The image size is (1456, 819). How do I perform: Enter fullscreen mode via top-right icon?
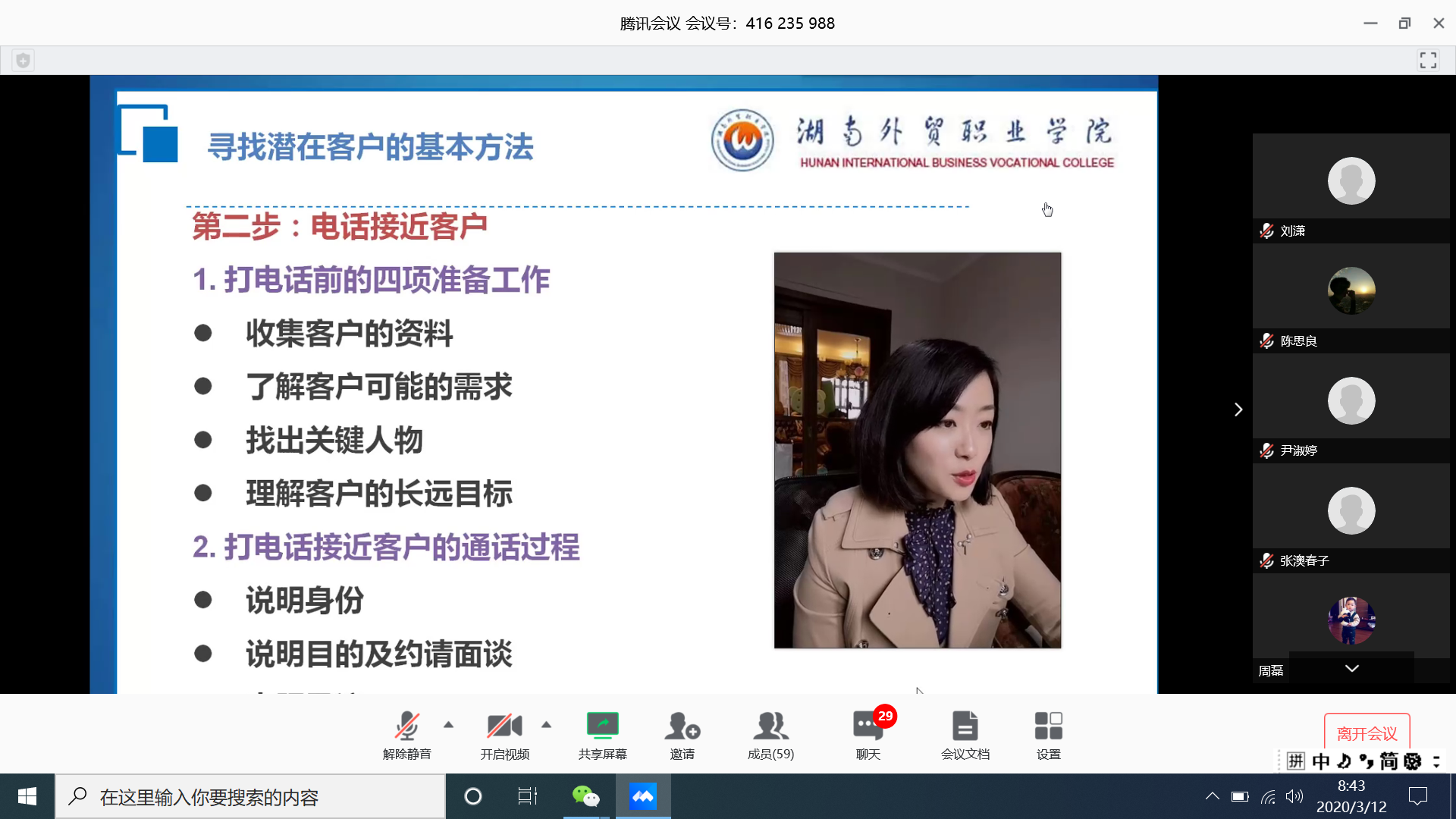tap(1428, 61)
